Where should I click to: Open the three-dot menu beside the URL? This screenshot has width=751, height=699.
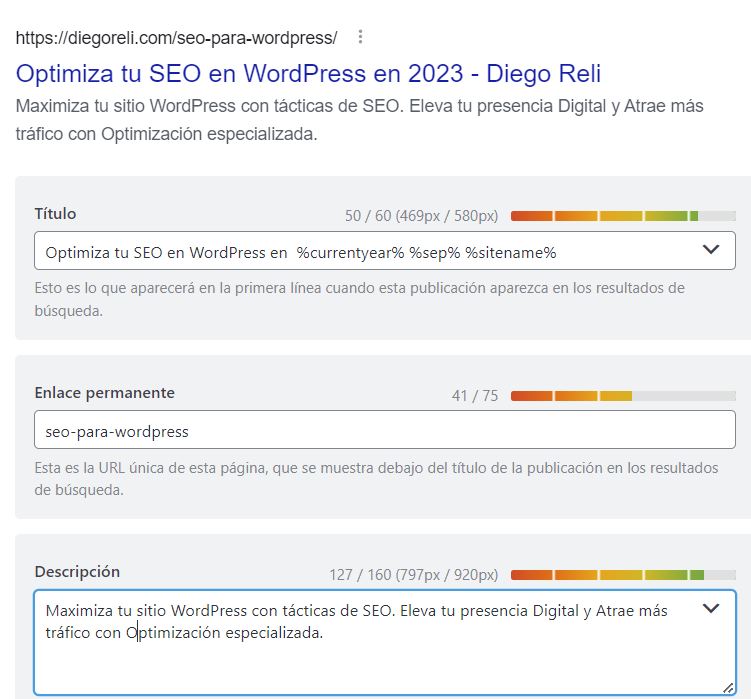click(360, 37)
